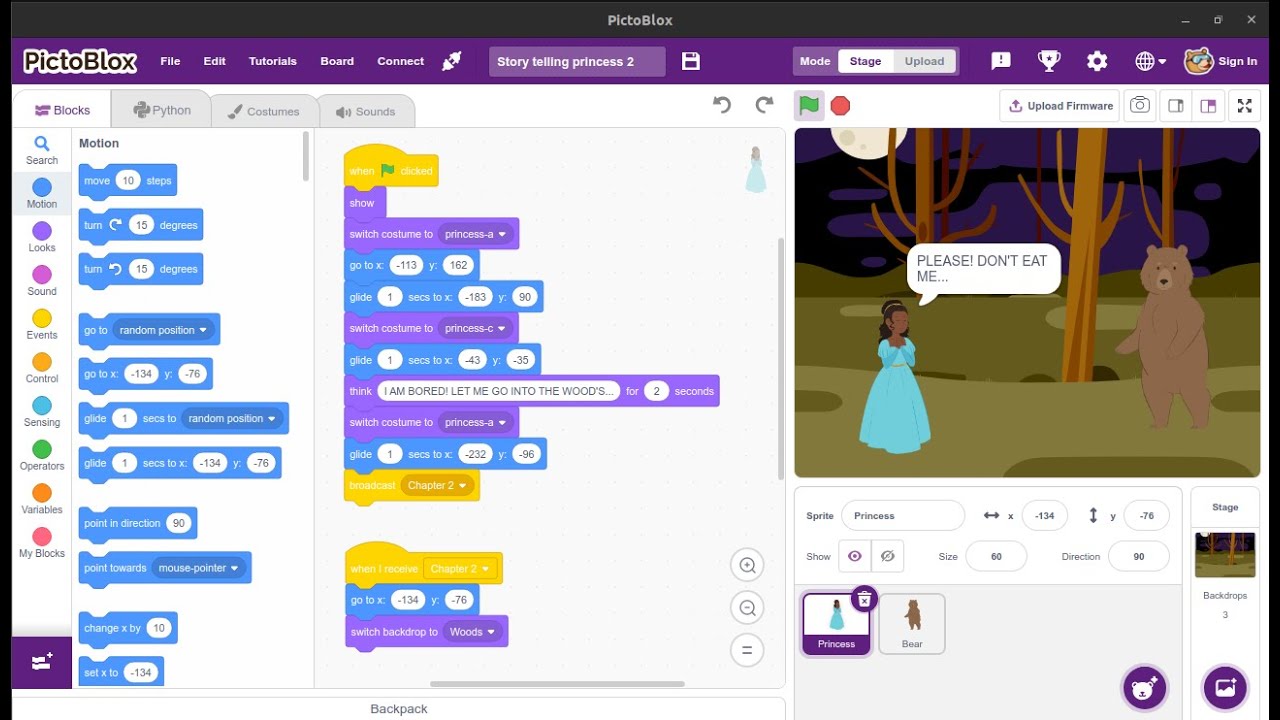This screenshot has width=1280, height=720.
Task: Open the feedback alert icon
Action: 1001,61
